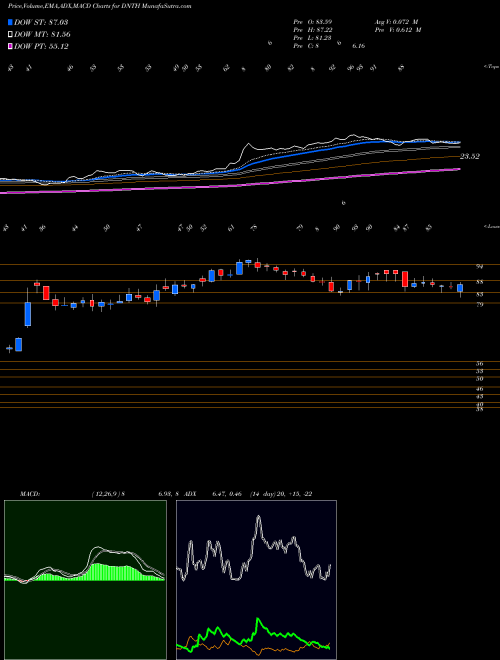This screenshot has height=660, width=500.
Task: Click the 83 price level label
Action: (479, 294)
